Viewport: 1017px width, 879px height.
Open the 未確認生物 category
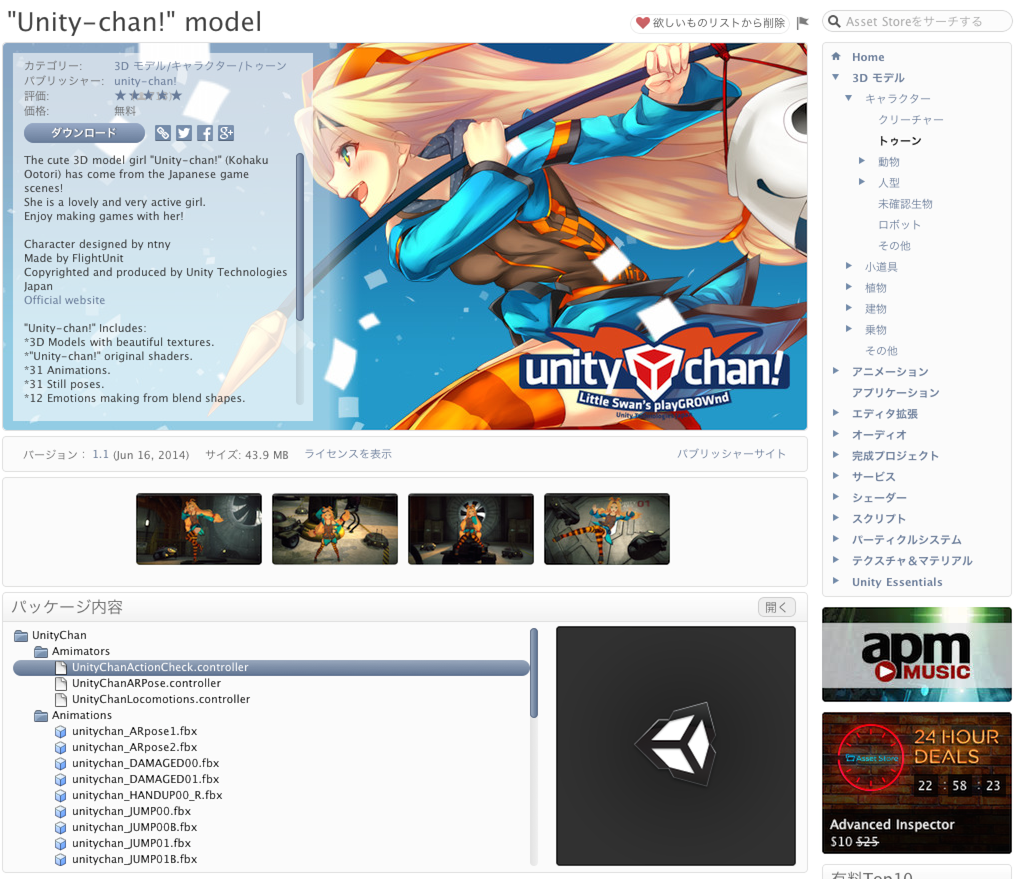point(905,204)
